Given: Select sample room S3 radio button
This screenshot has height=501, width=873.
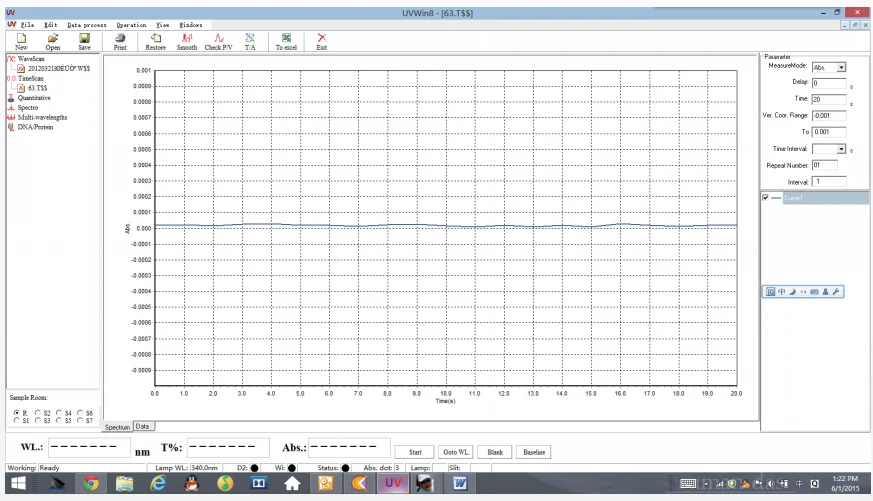Looking at the screenshot, I should point(38,420).
